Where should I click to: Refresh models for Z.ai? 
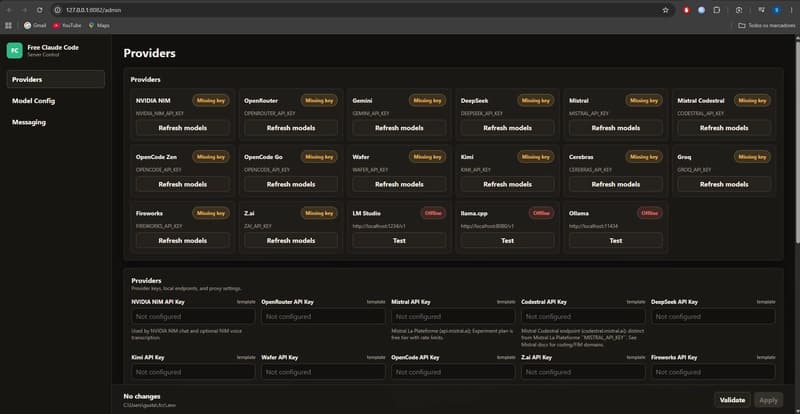(291, 240)
